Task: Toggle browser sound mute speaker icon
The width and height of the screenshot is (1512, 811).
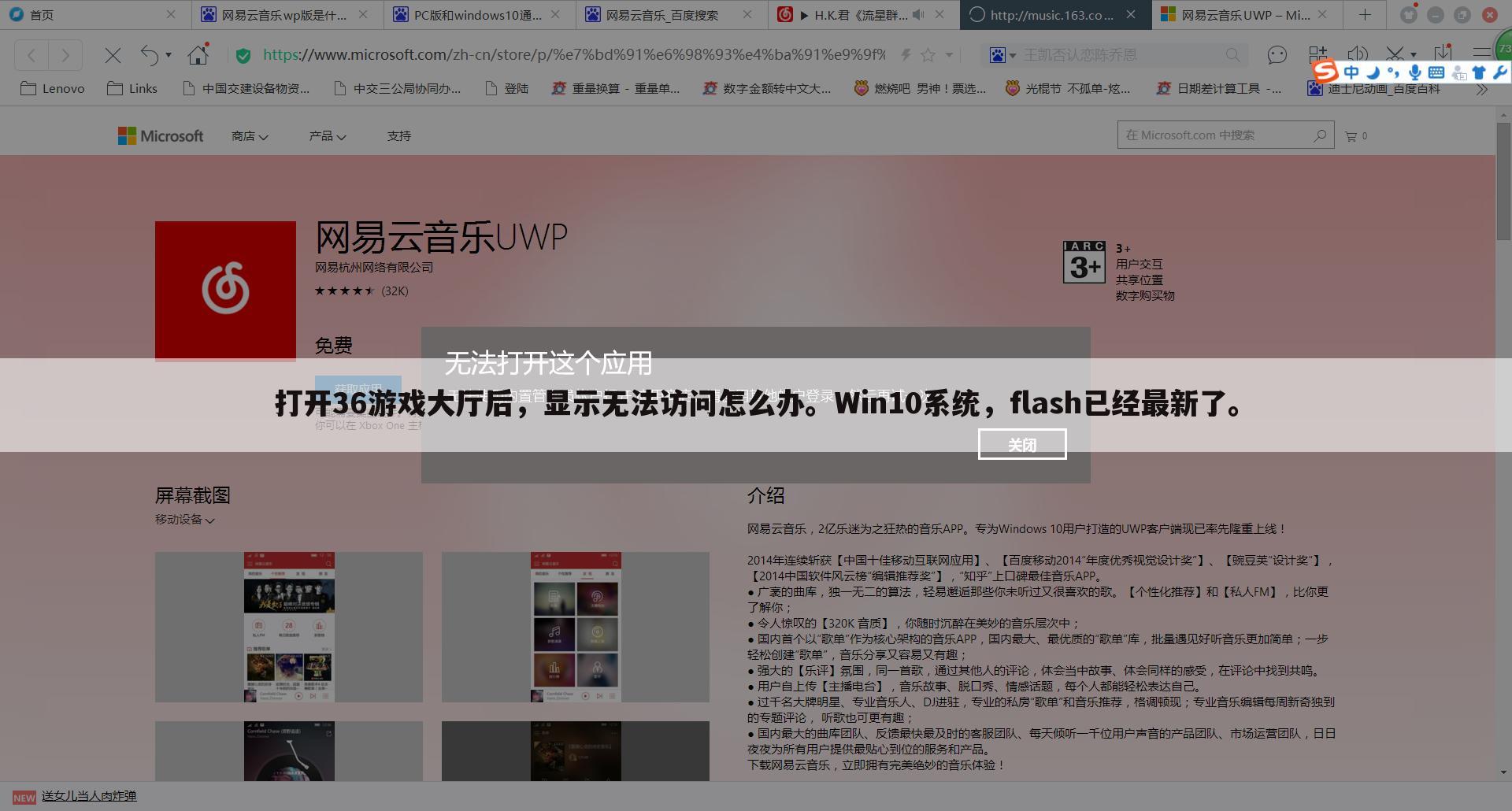Action: point(1357,54)
